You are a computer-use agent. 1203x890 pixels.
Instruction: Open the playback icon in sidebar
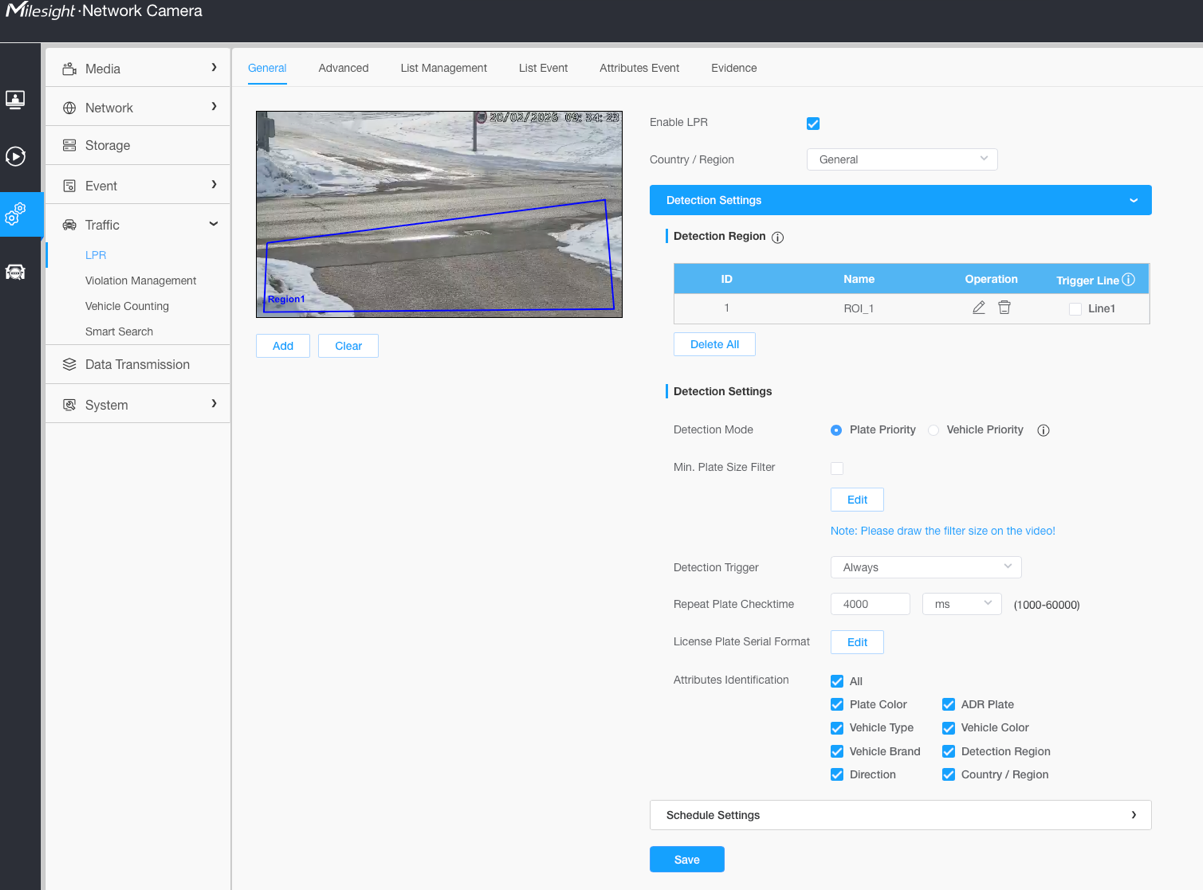[15, 156]
